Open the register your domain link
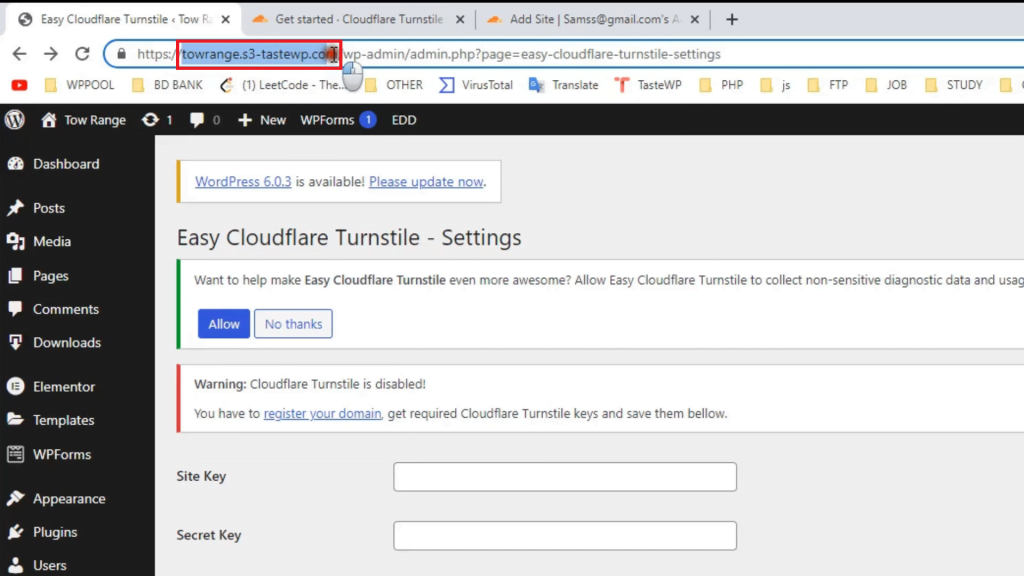 coord(322,413)
